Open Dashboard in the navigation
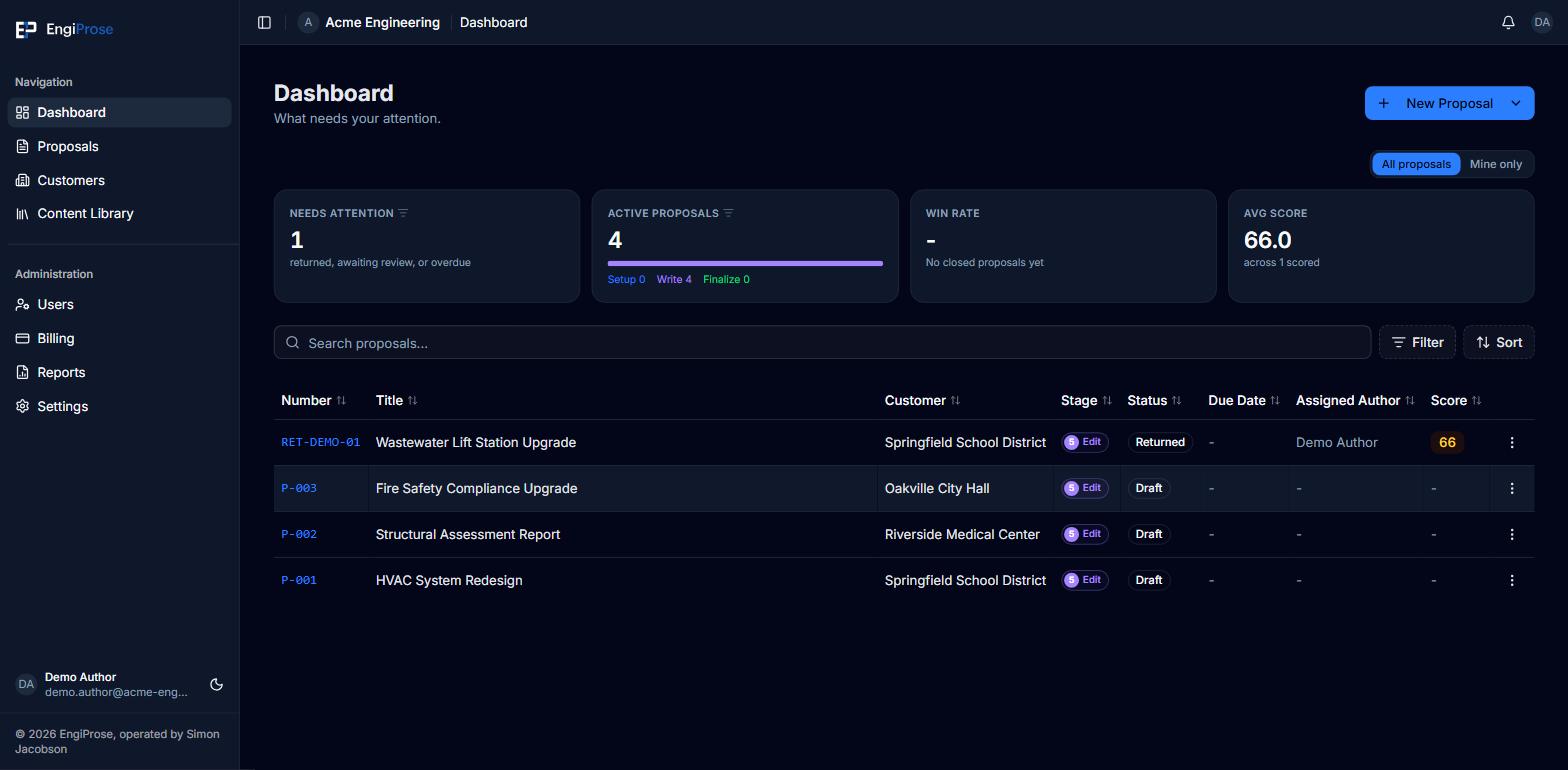The width and height of the screenshot is (1568, 770). pyautogui.click(x=119, y=112)
